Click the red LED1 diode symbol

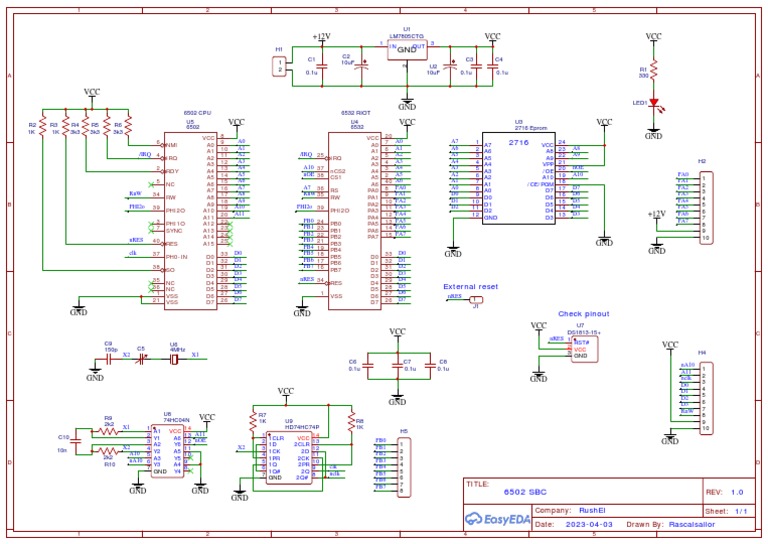pos(654,103)
